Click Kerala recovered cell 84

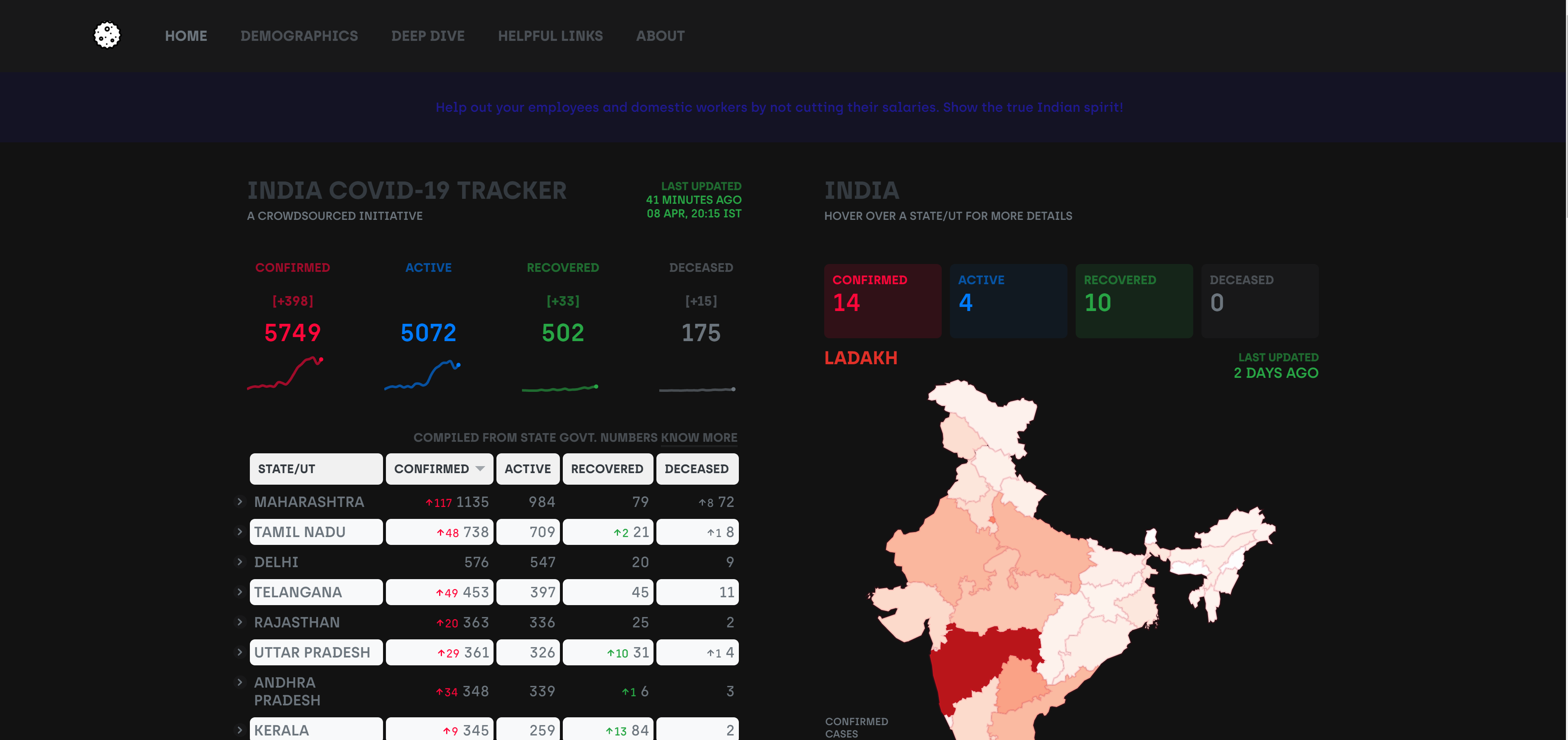coord(607,729)
